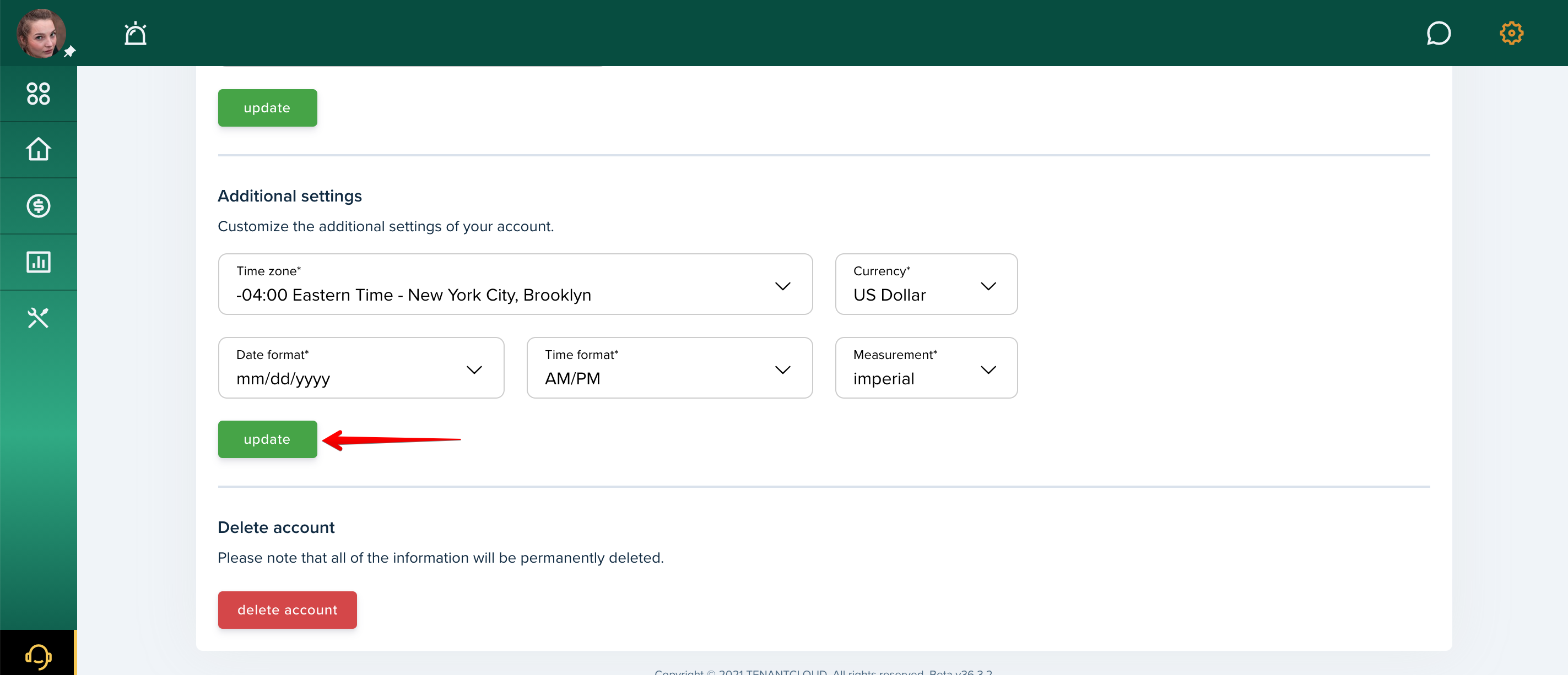
Task: Expand the Time zone dropdown
Action: pyautogui.click(x=515, y=284)
